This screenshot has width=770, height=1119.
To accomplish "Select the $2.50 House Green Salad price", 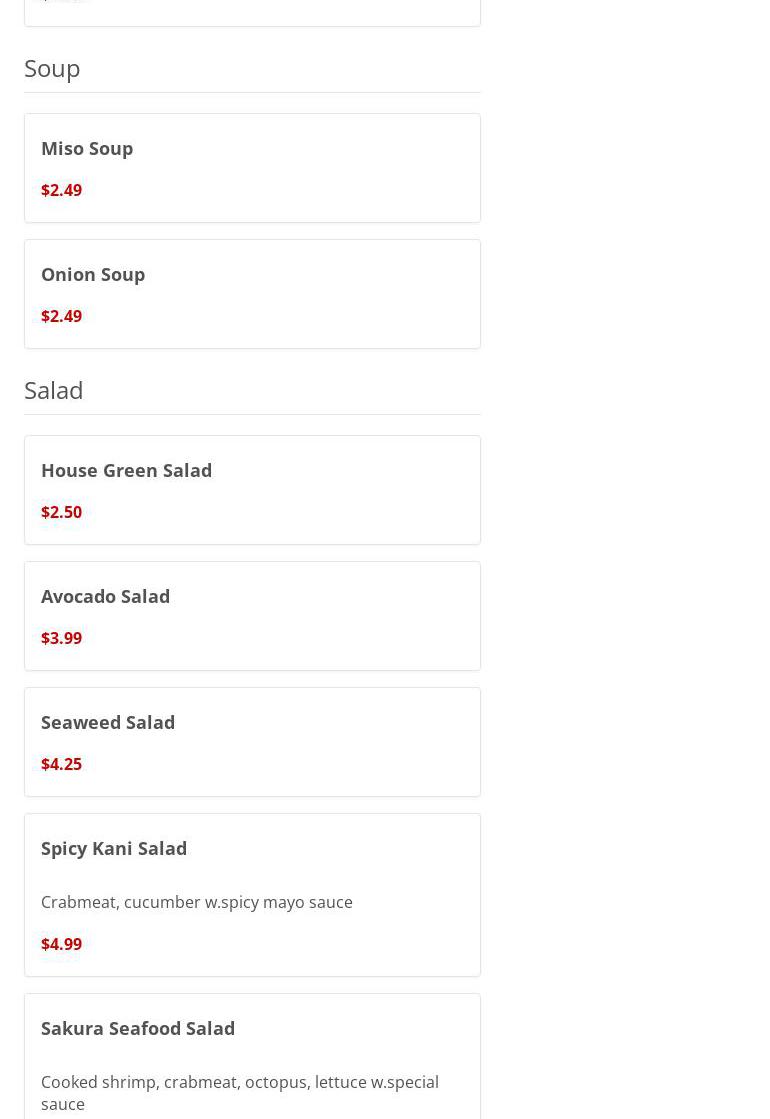I will tap(61, 512).
